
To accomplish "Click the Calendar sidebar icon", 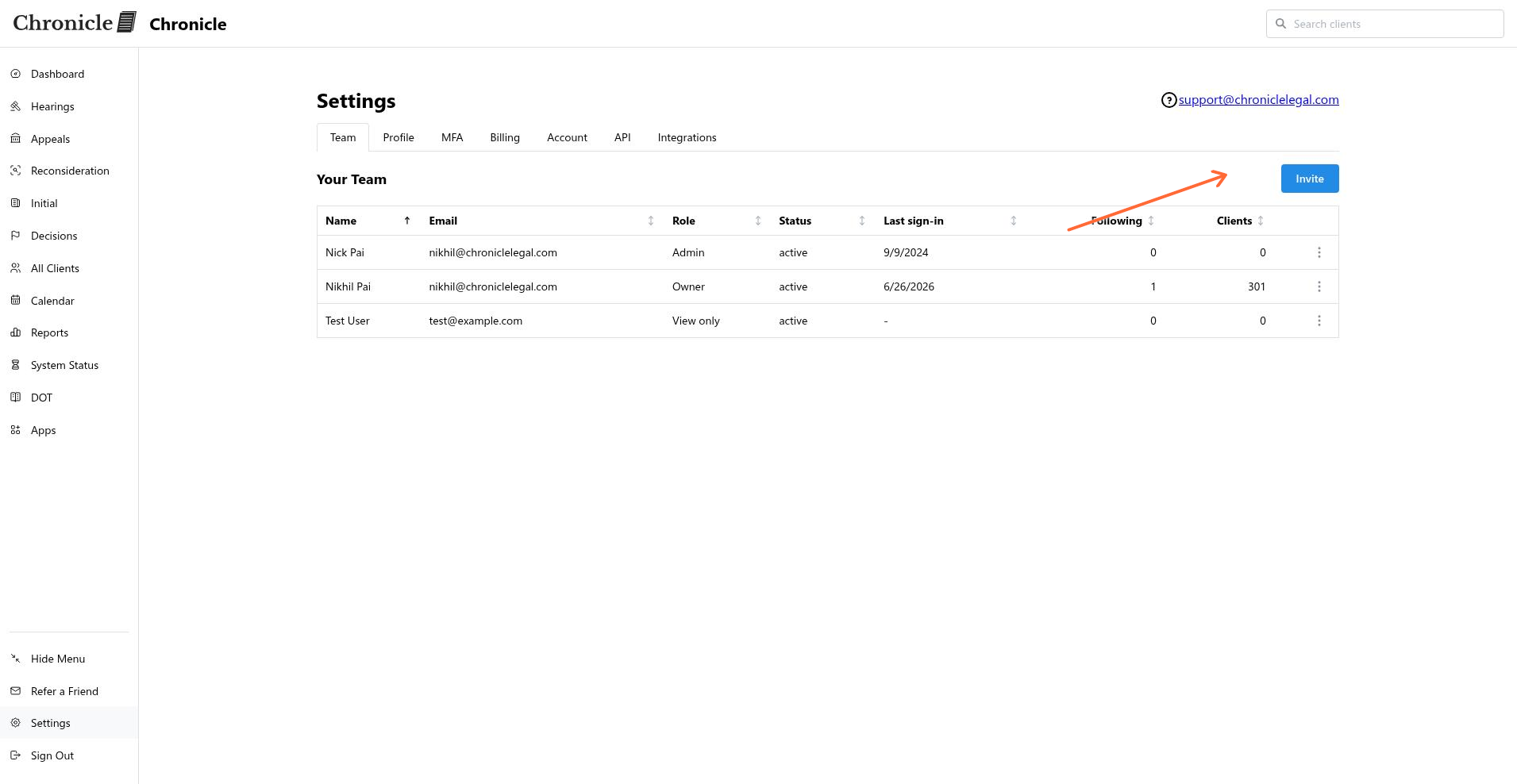I will [x=15, y=301].
